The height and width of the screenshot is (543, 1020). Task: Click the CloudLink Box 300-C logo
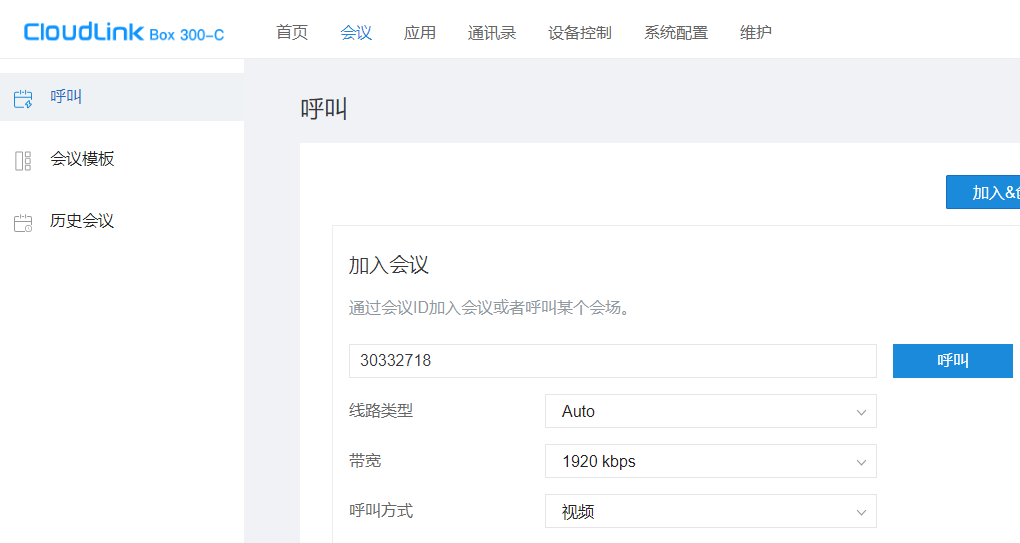[124, 33]
